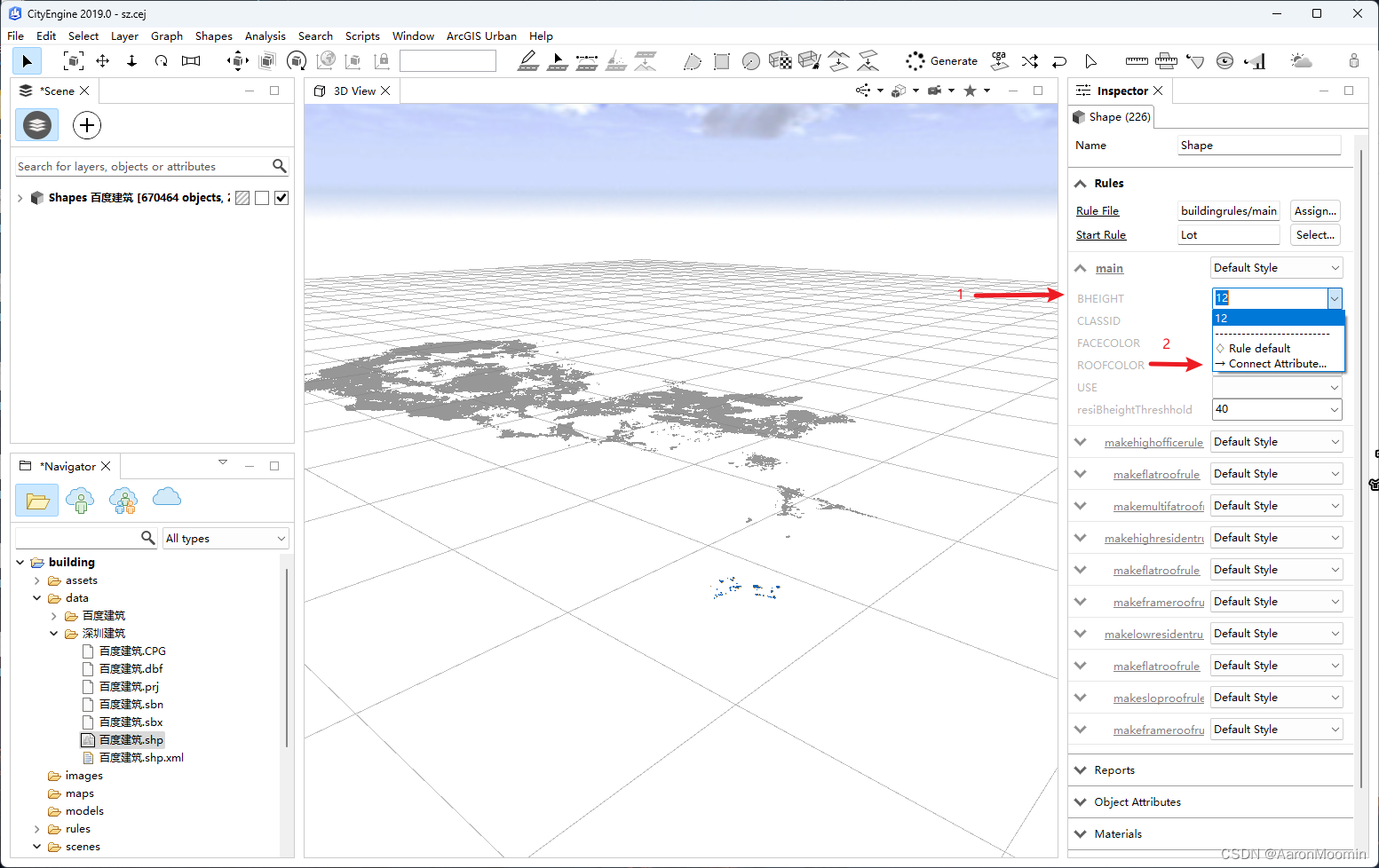The image size is (1379, 868).
Task: Select the arrow Selection tool
Action: (x=27, y=60)
